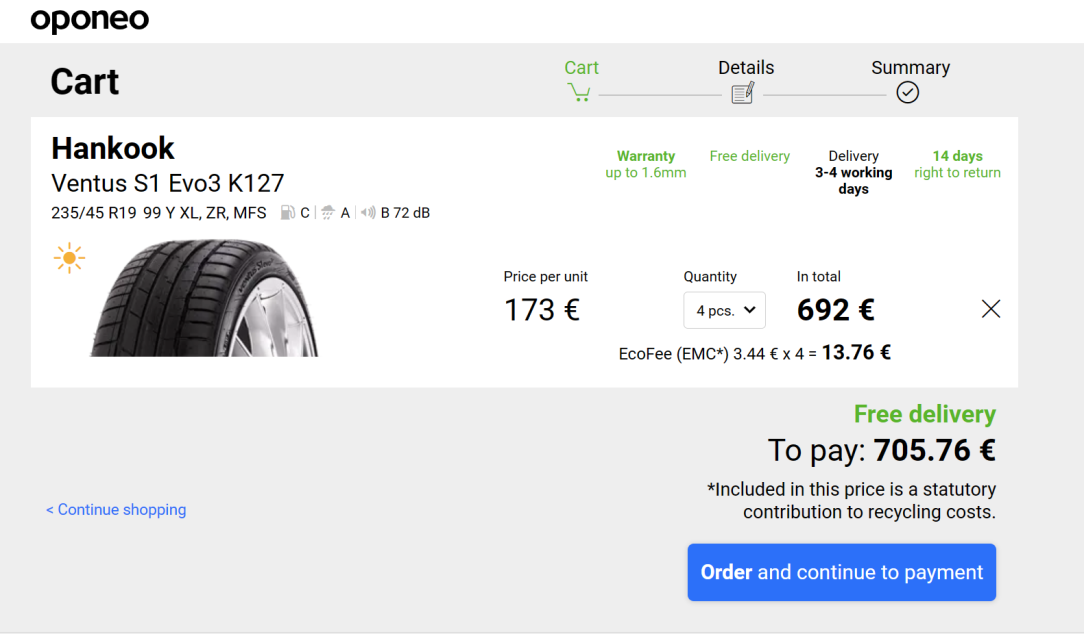Click the noise level speaker icon

click(x=368, y=212)
